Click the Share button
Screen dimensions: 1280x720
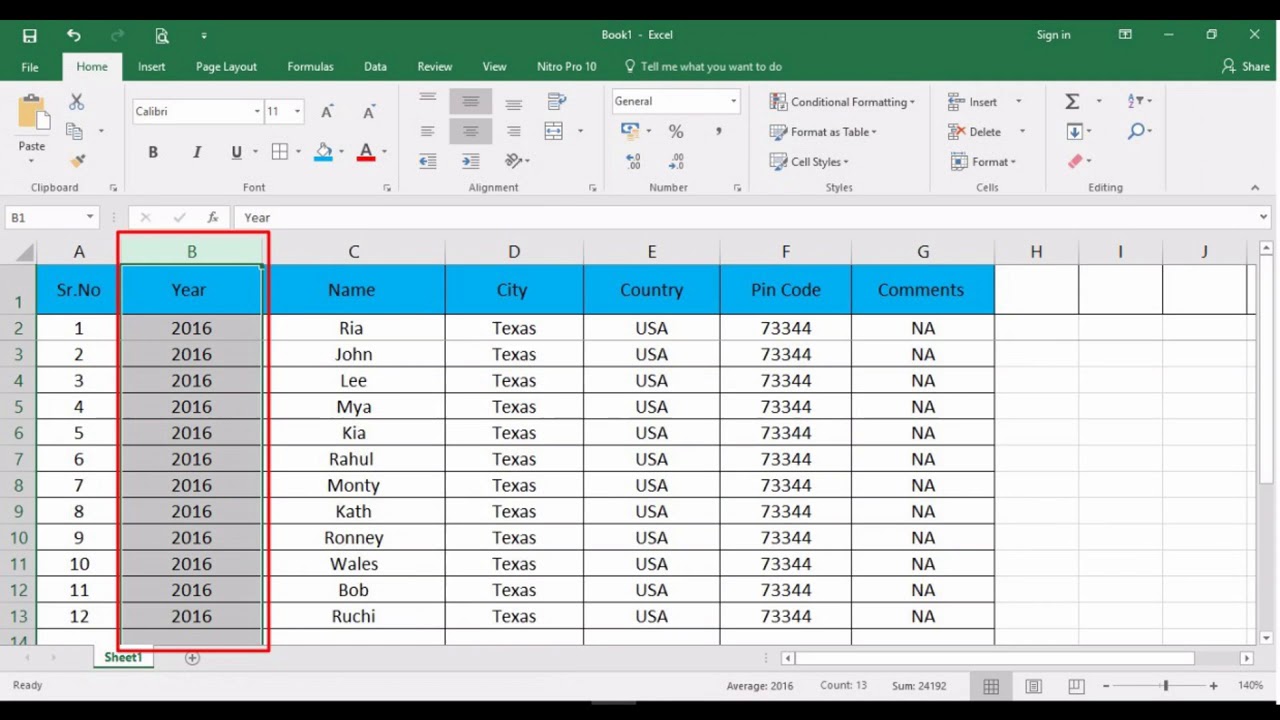point(1245,67)
